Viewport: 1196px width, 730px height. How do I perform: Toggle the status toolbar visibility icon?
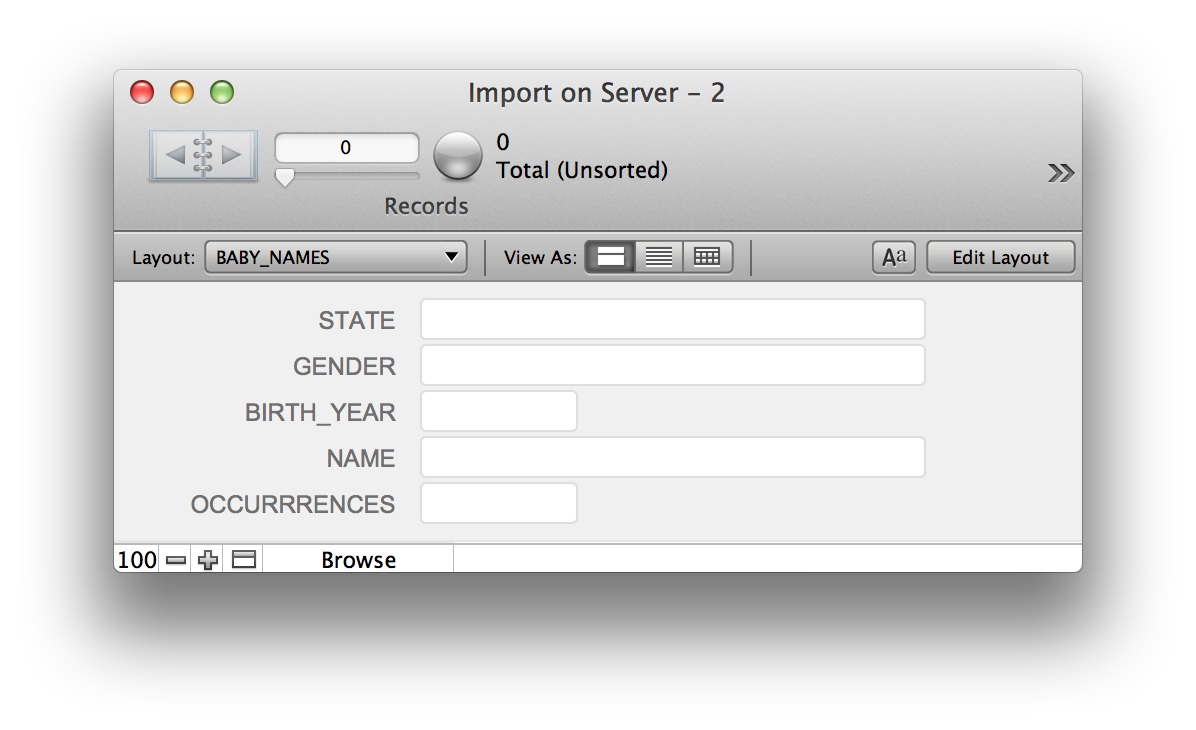coord(244,560)
